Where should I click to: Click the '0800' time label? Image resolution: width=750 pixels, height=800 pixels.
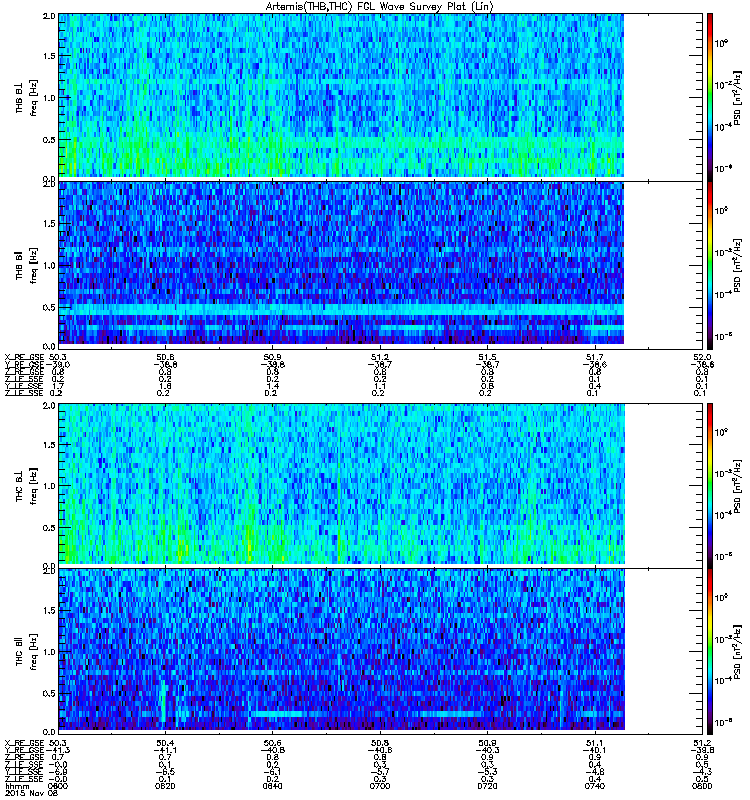click(x=702, y=786)
